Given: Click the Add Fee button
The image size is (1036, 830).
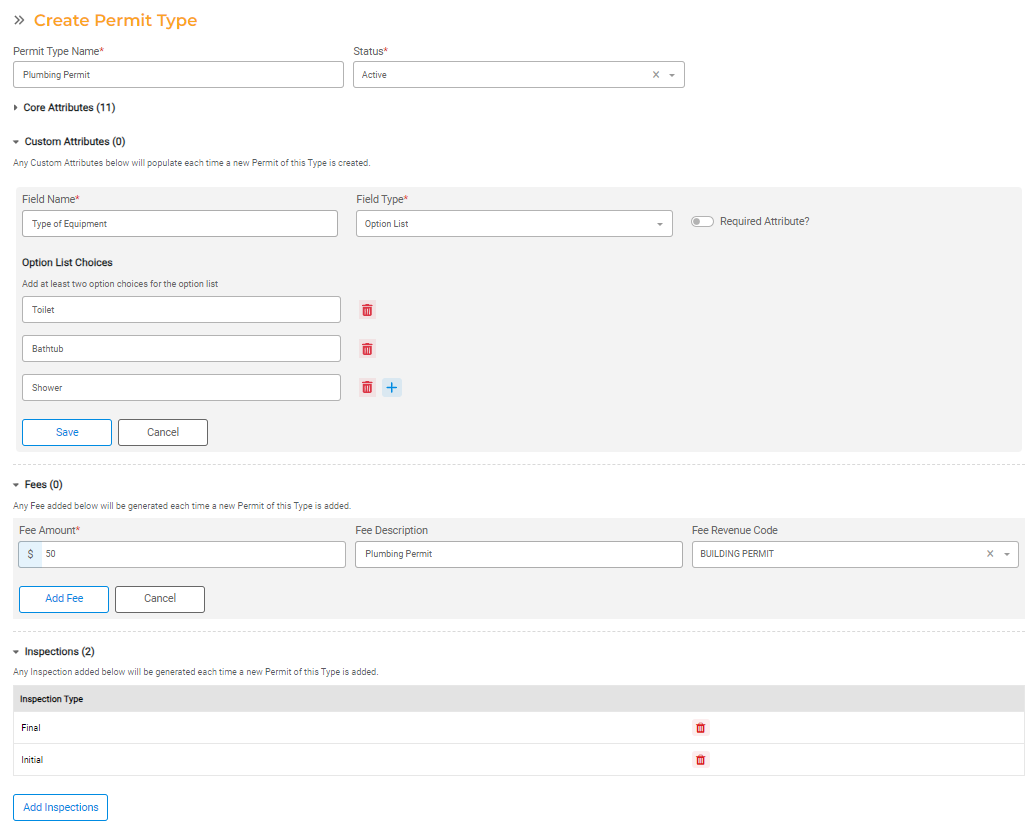Looking at the screenshot, I should point(64,599).
